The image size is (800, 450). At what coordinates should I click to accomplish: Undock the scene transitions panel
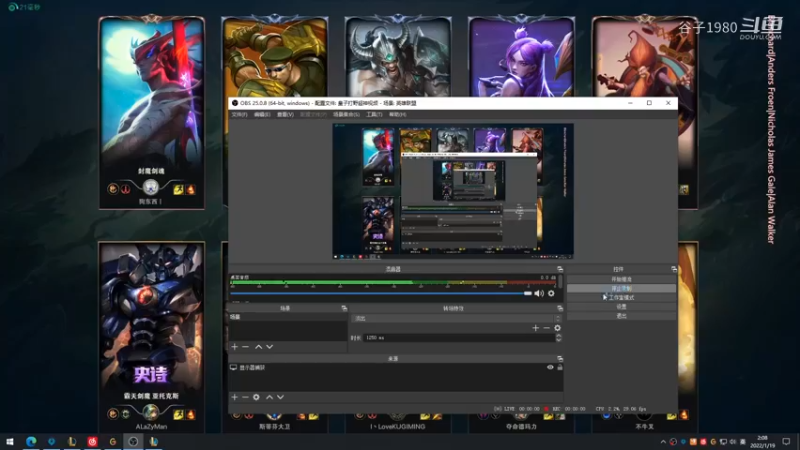click(560, 308)
